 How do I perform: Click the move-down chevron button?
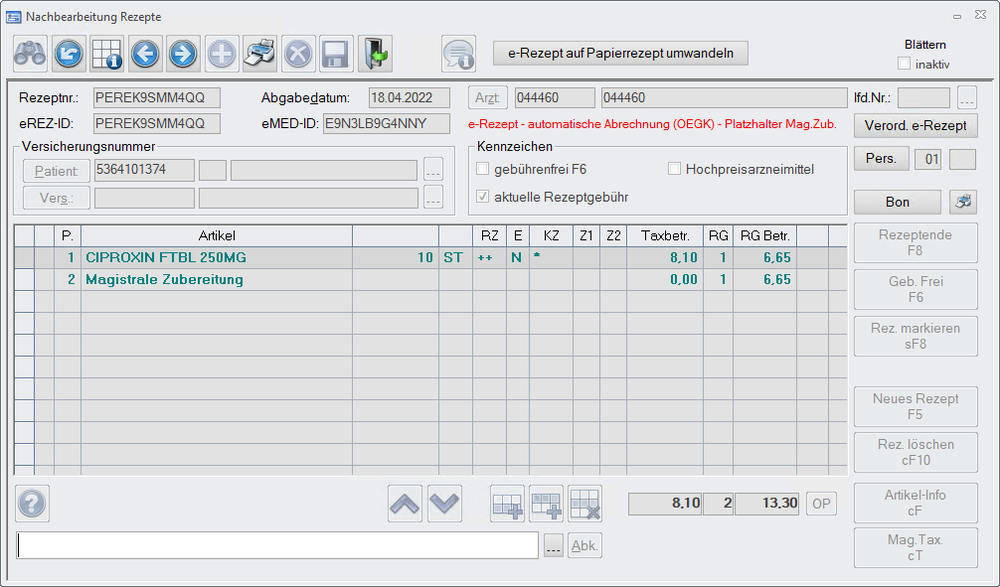tap(445, 505)
